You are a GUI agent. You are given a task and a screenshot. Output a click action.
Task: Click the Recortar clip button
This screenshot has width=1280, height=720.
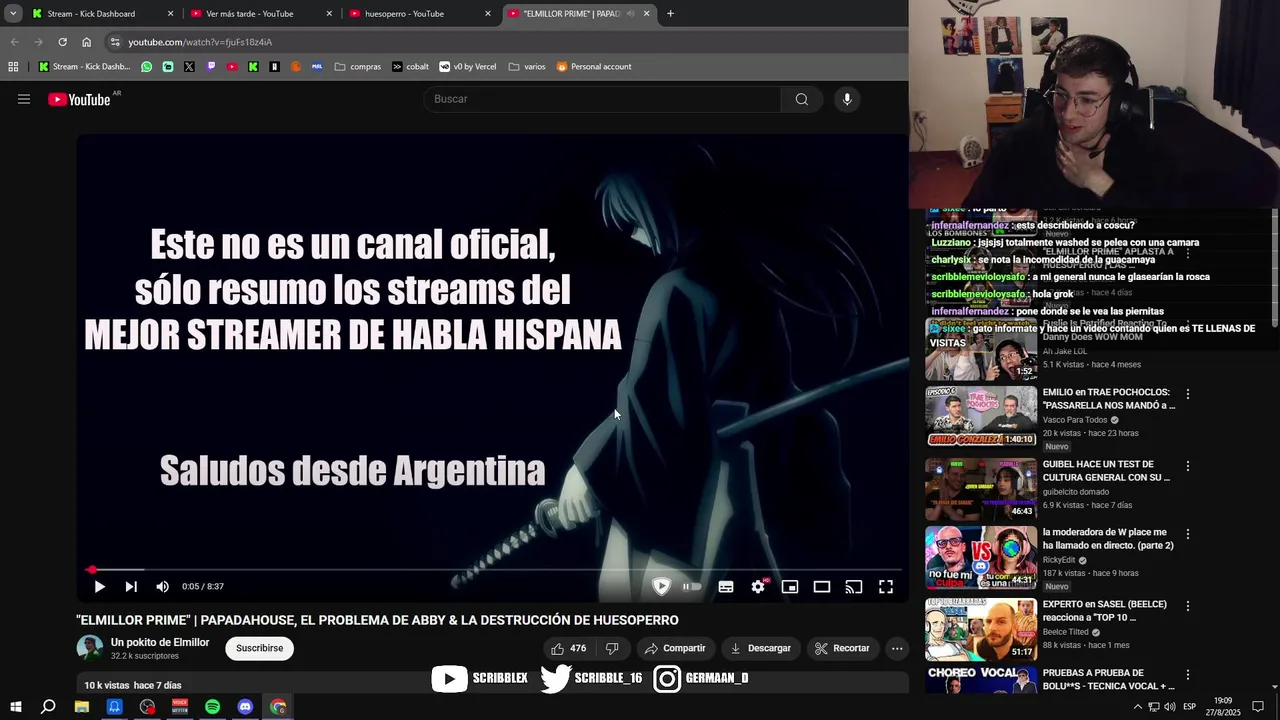coord(842,648)
